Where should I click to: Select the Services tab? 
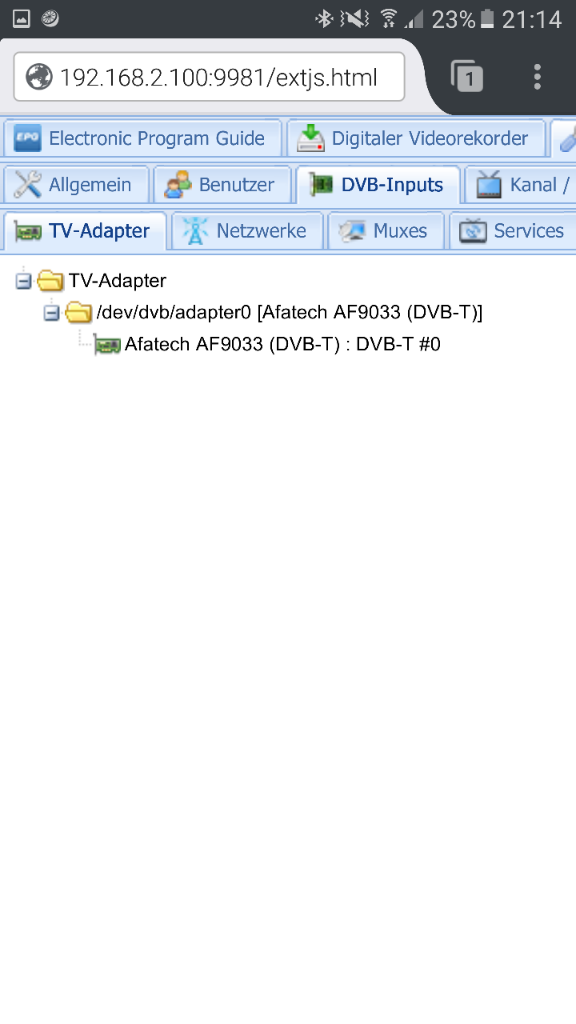pos(513,231)
